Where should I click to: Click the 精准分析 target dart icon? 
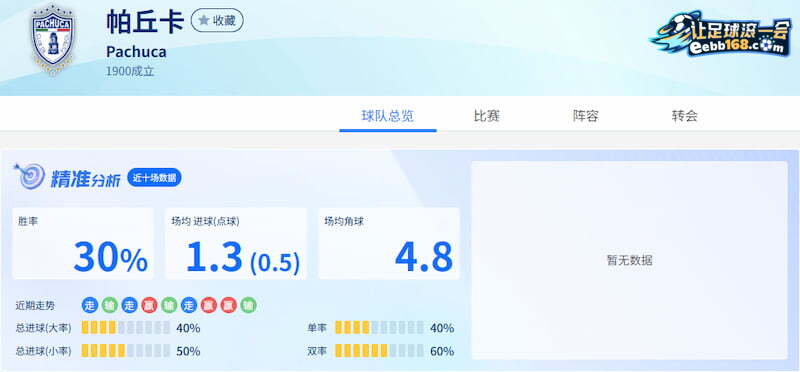click(x=30, y=177)
